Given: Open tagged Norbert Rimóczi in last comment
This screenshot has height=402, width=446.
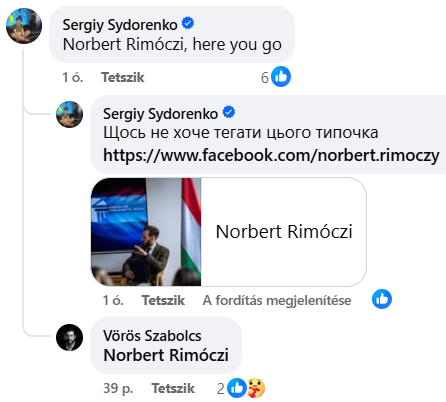Looking at the screenshot, I should pyautogui.click(x=166, y=355).
